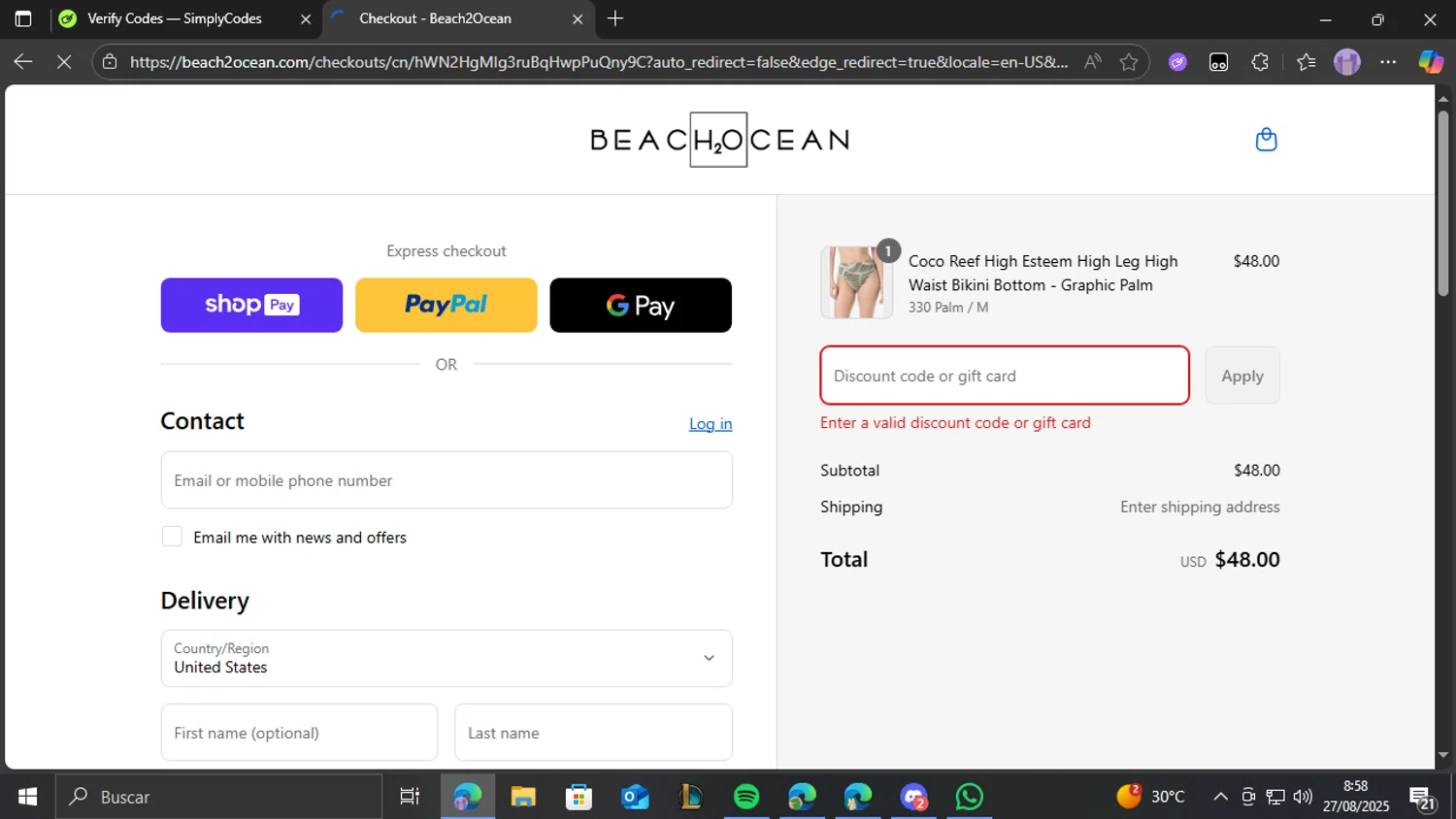Open a new browser tab
The width and height of the screenshot is (1456, 819).
point(614,18)
